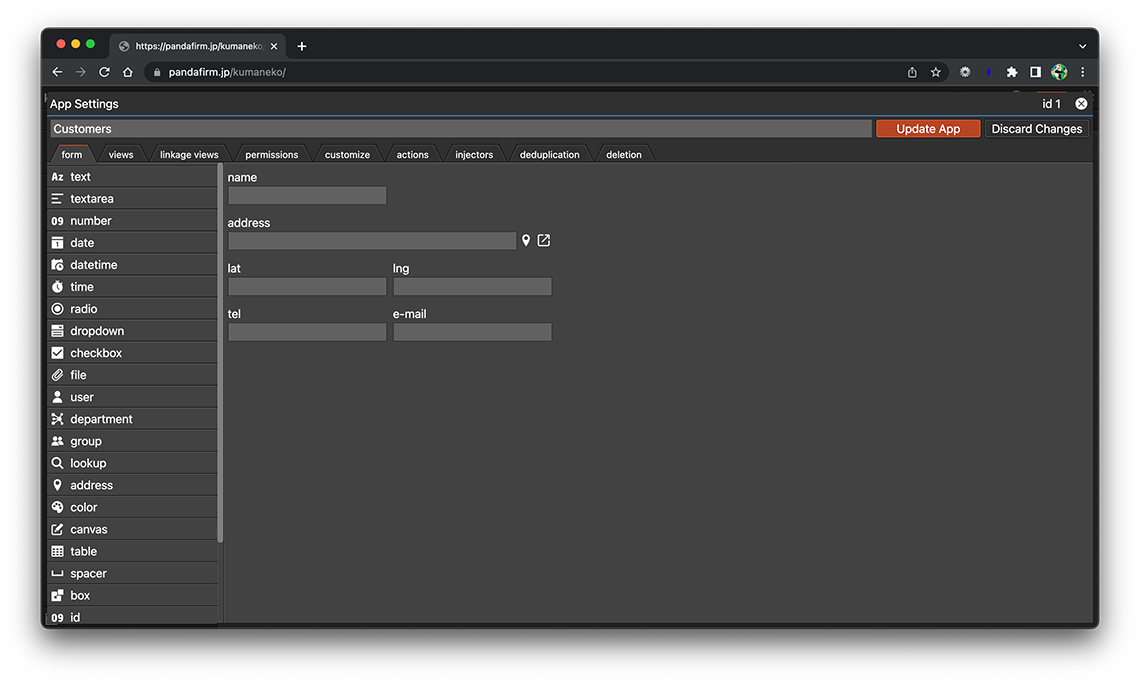The height and width of the screenshot is (683, 1140).
Task: Select the department field type icon
Action: pos(57,419)
